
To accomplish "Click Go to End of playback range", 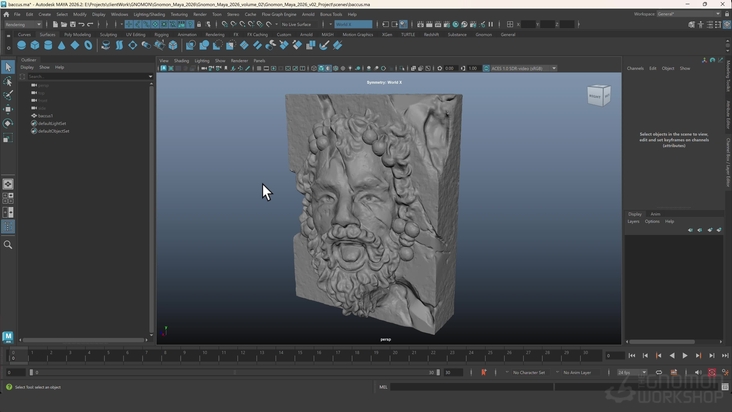I will pyautogui.click(x=725, y=356).
